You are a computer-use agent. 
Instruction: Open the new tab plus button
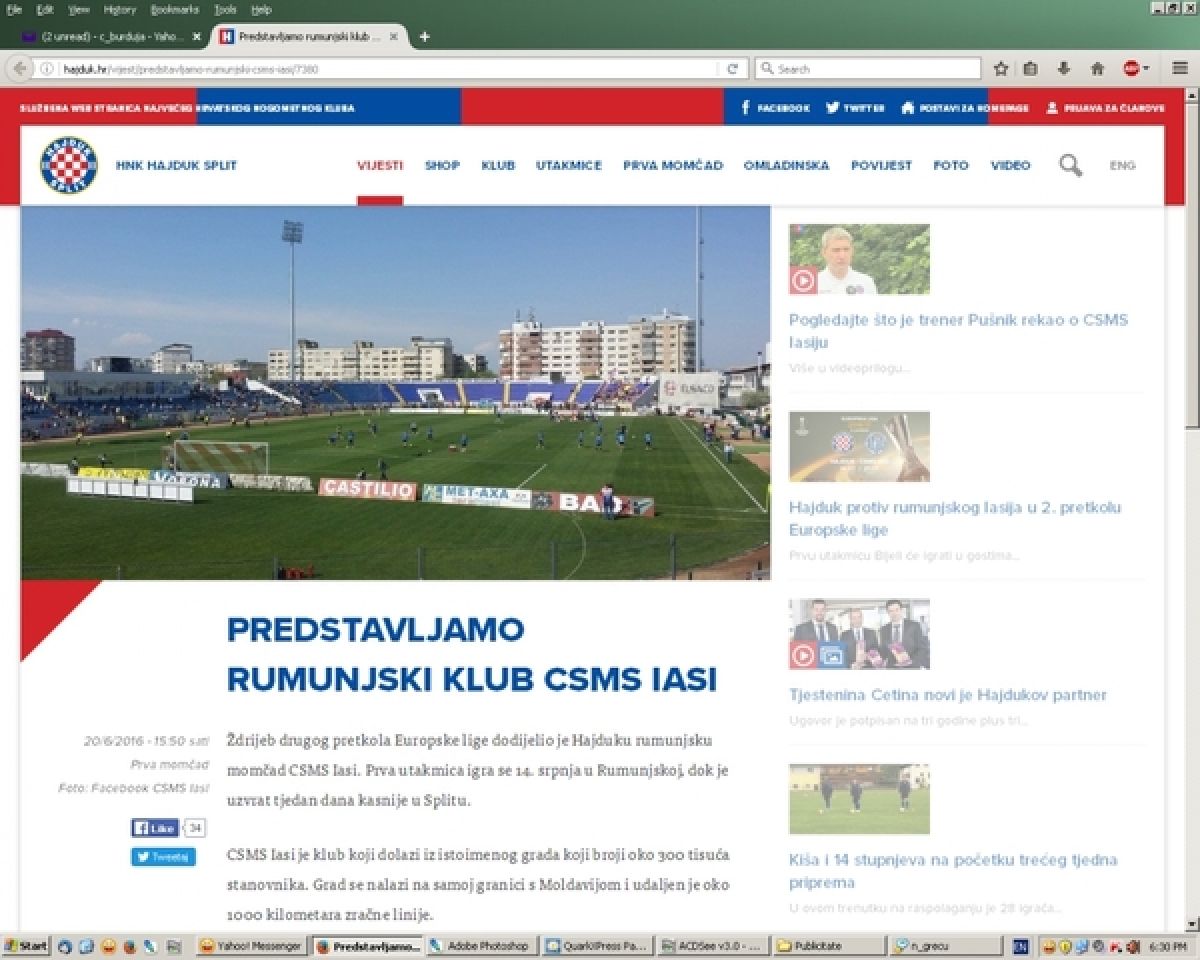(424, 36)
